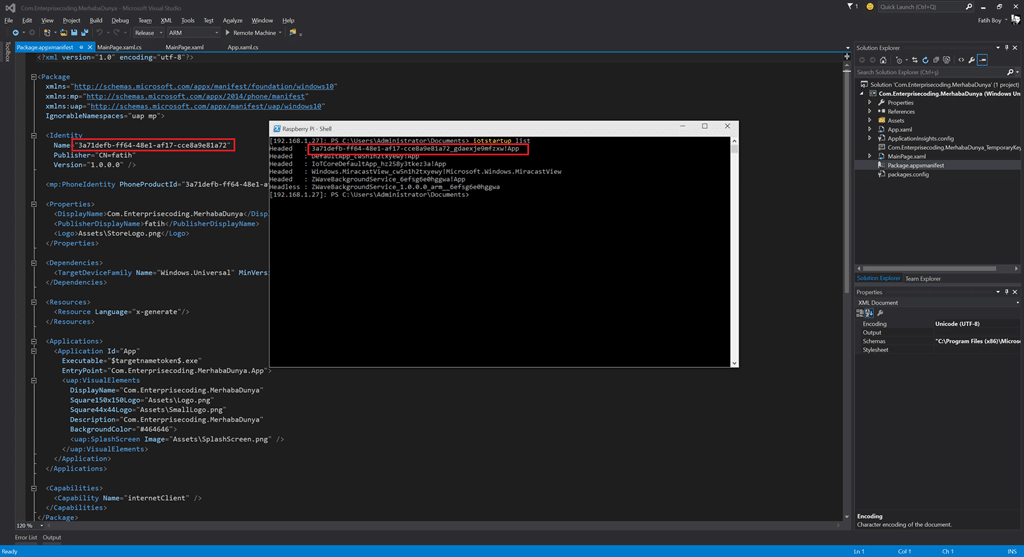Screen dimensions: 1024x557
Task: Click the notifications flag icon in title bar
Action: (x=850, y=6)
